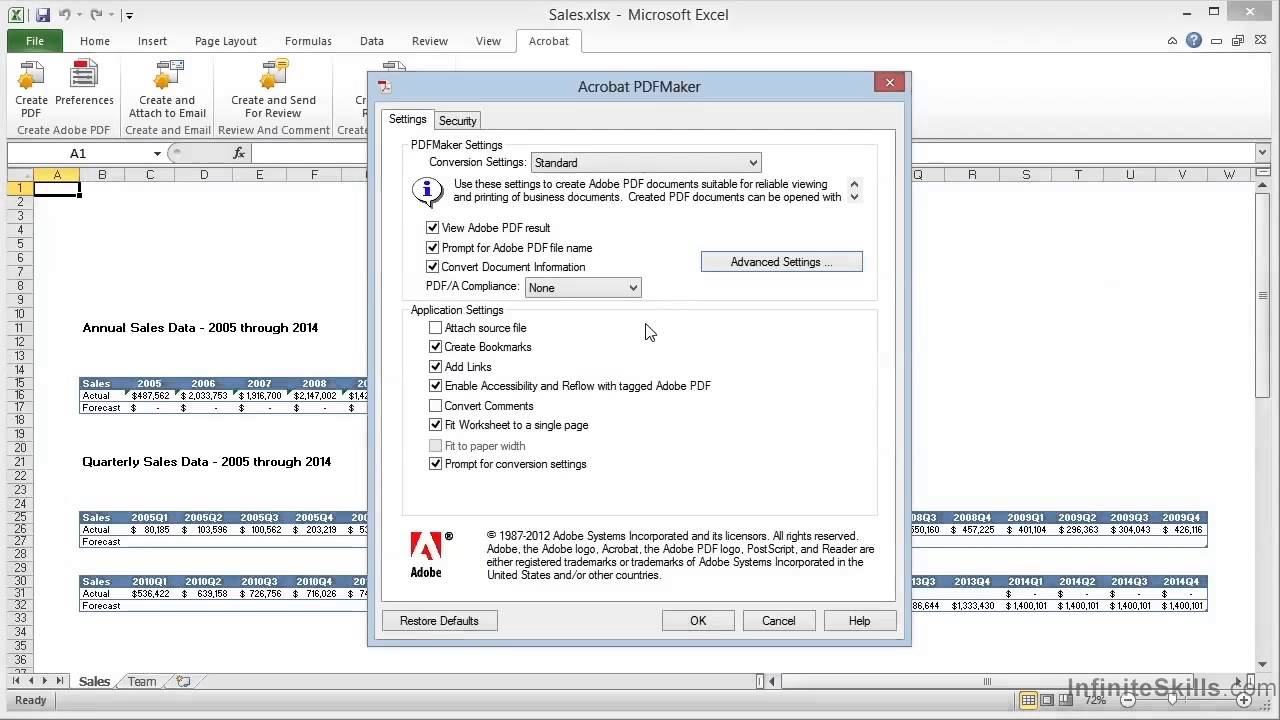
Task: Click Restore Defaults button
Action: [439, 621]
